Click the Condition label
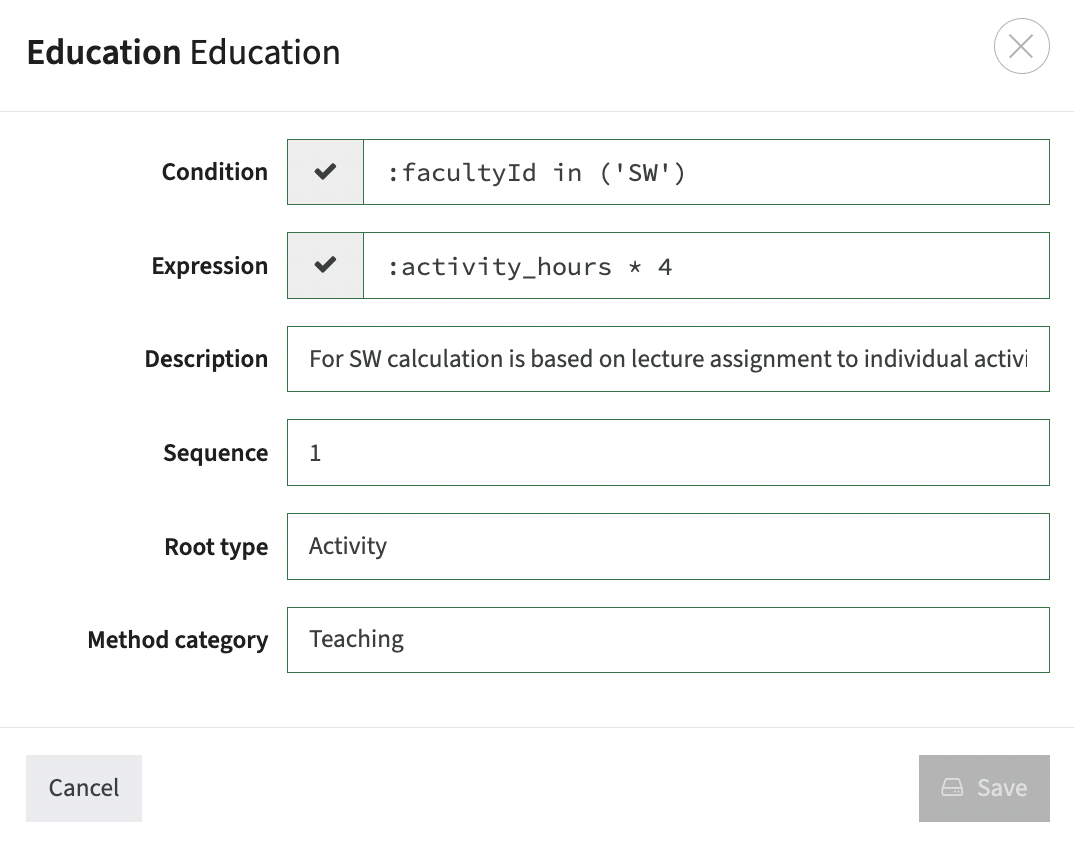The height and width of the screenshot is (846, 1074). coord(214,172)
